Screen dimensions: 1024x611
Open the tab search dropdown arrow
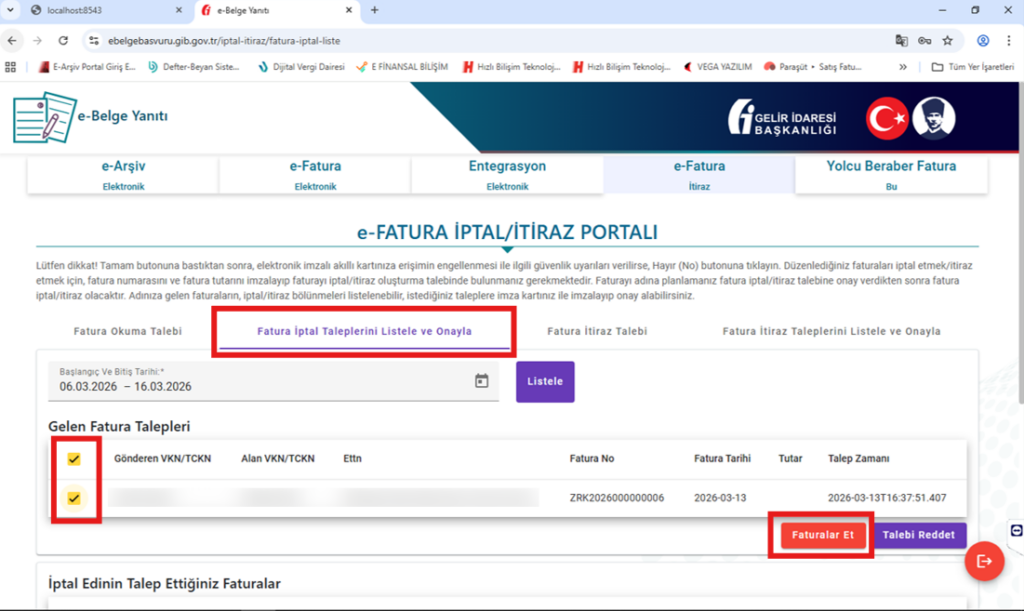[10, 10]
